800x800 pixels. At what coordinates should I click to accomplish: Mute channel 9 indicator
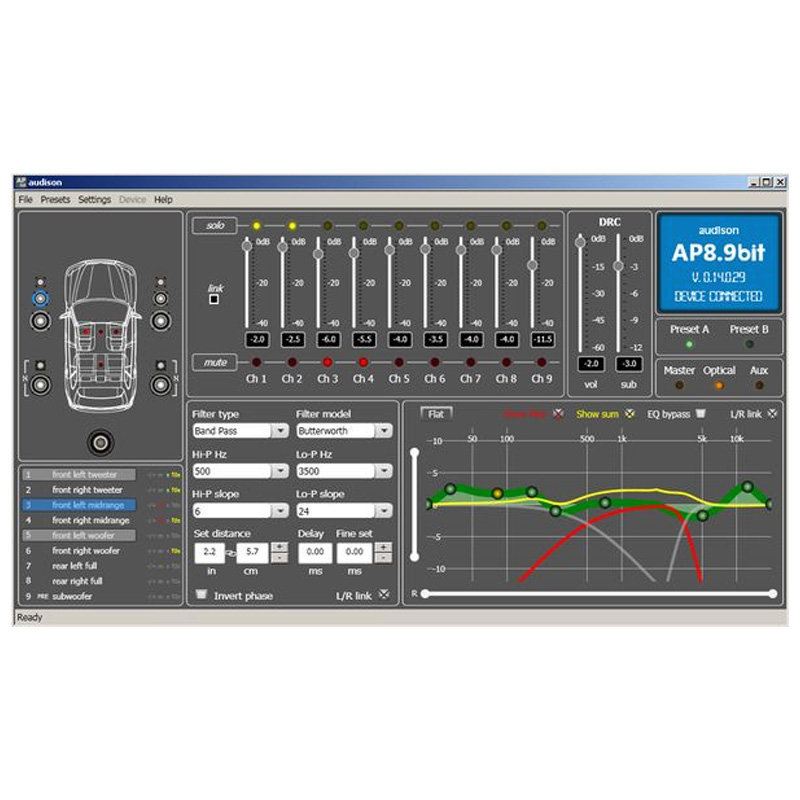pyautogui.click(x=542, y=362)
